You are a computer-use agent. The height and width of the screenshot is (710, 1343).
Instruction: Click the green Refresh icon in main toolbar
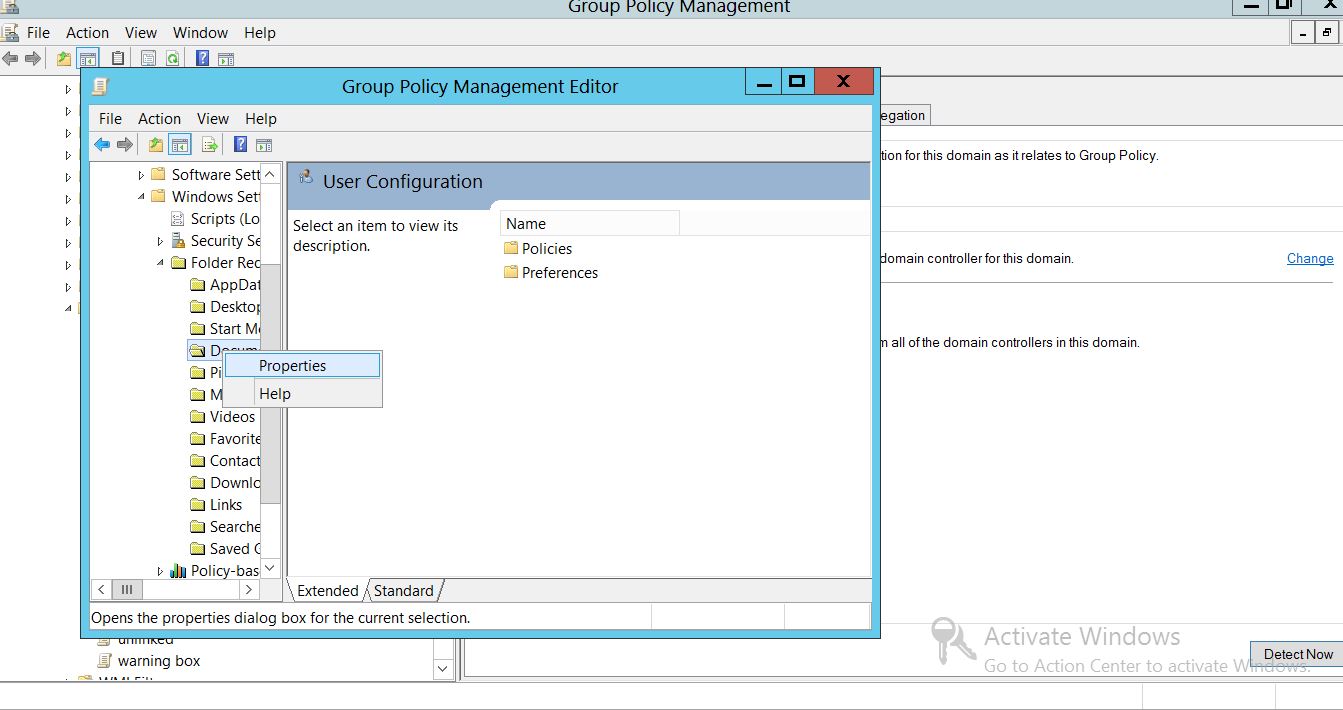coord(172,59)
